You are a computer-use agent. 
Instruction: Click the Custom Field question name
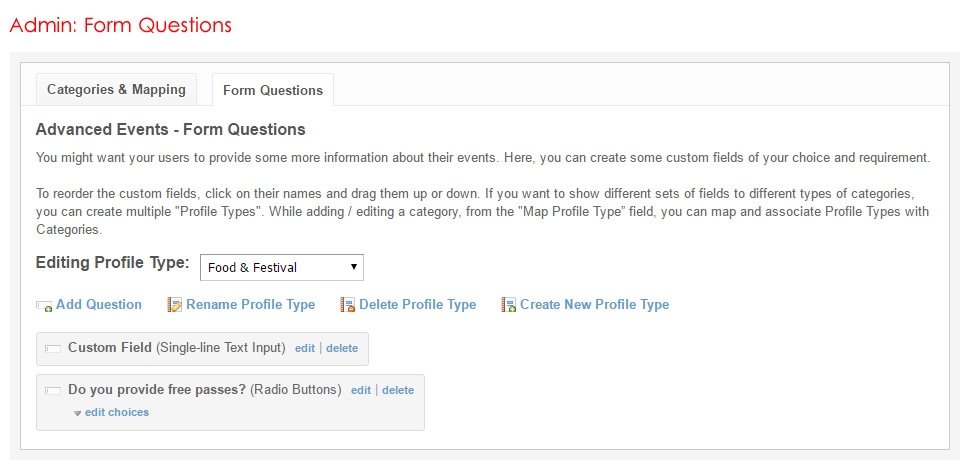[x=110, y=348]
